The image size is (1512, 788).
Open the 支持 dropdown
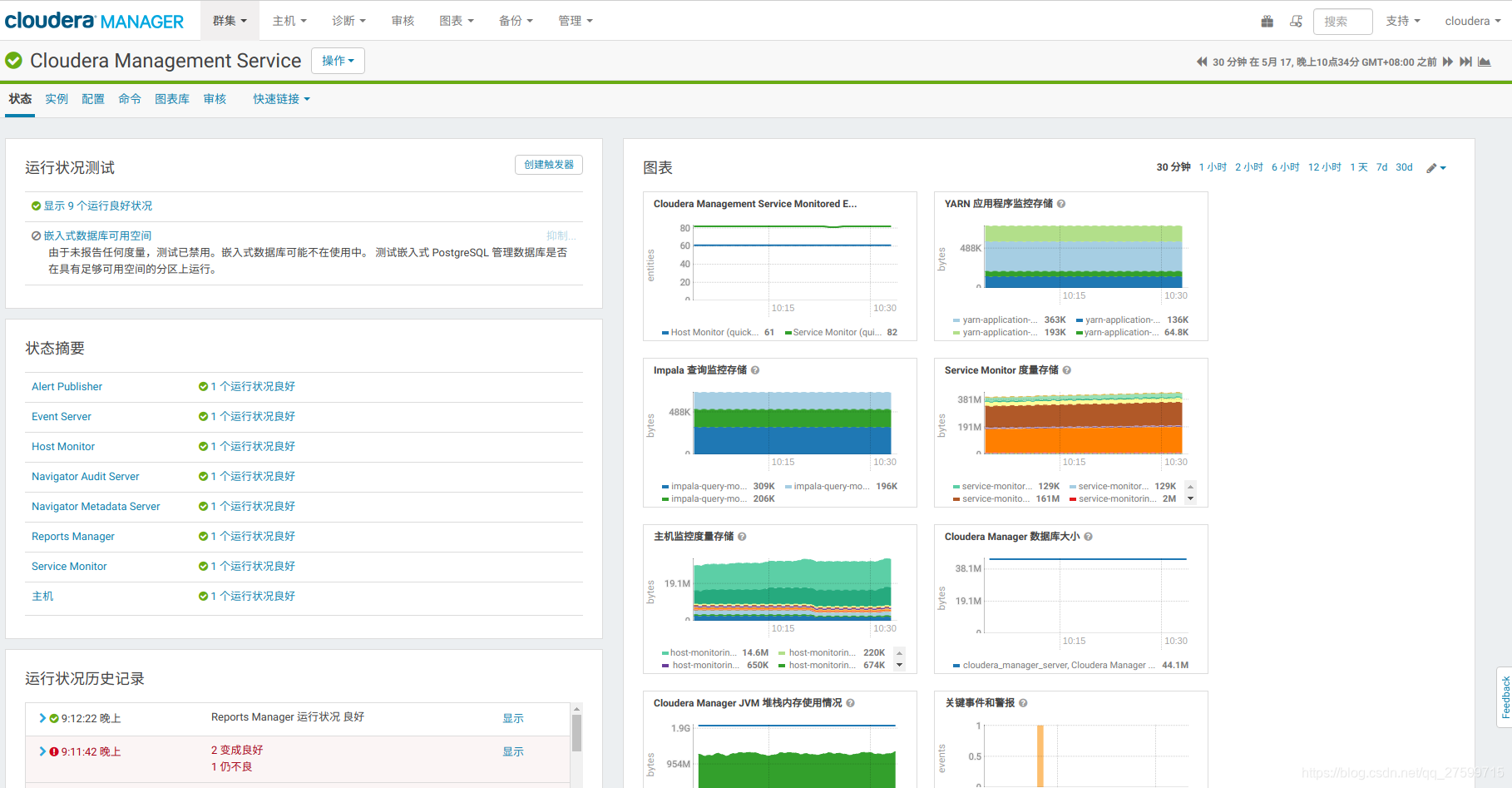(1403, 21)
